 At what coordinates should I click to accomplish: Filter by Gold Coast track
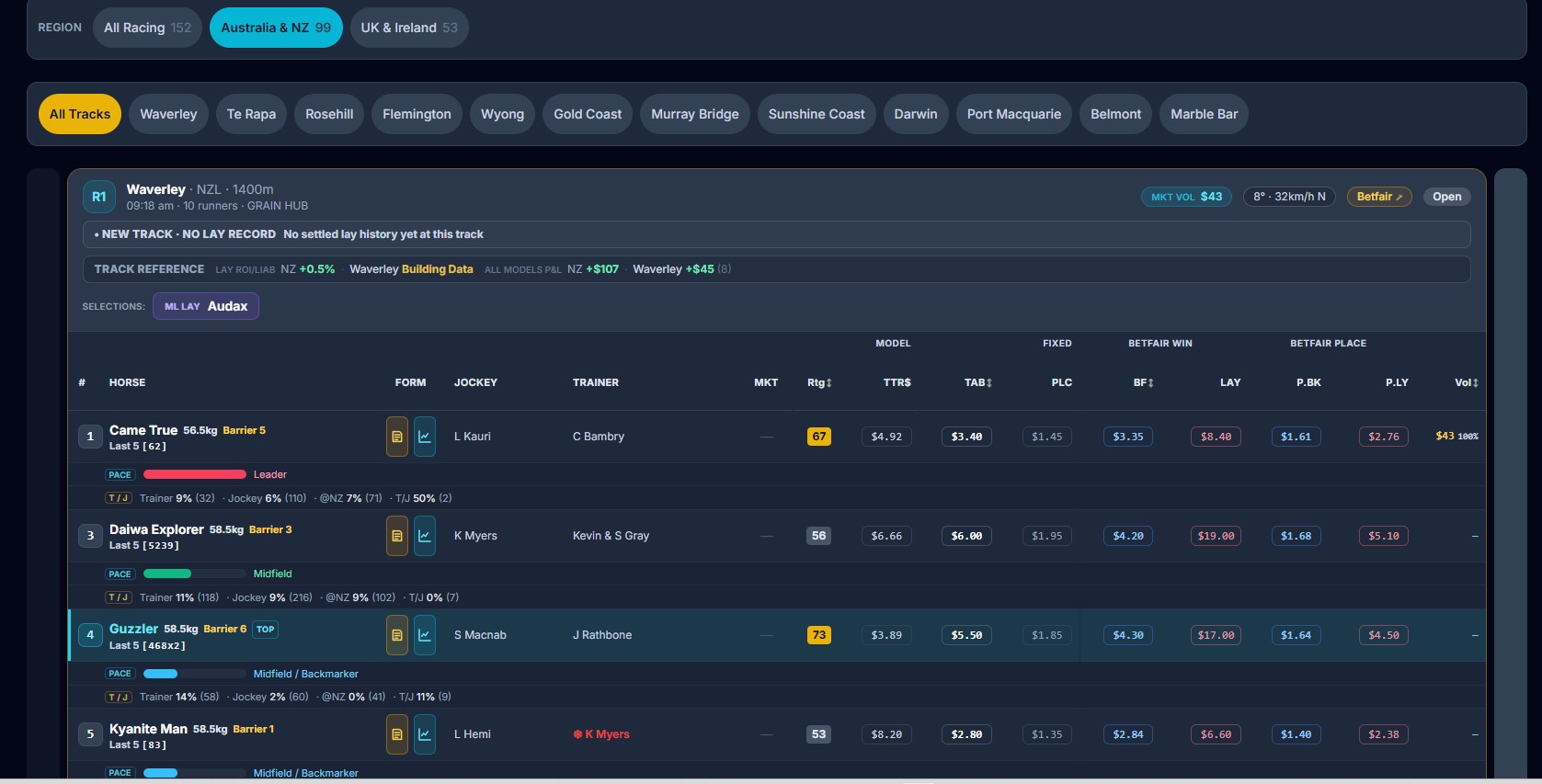click(588, 114)
